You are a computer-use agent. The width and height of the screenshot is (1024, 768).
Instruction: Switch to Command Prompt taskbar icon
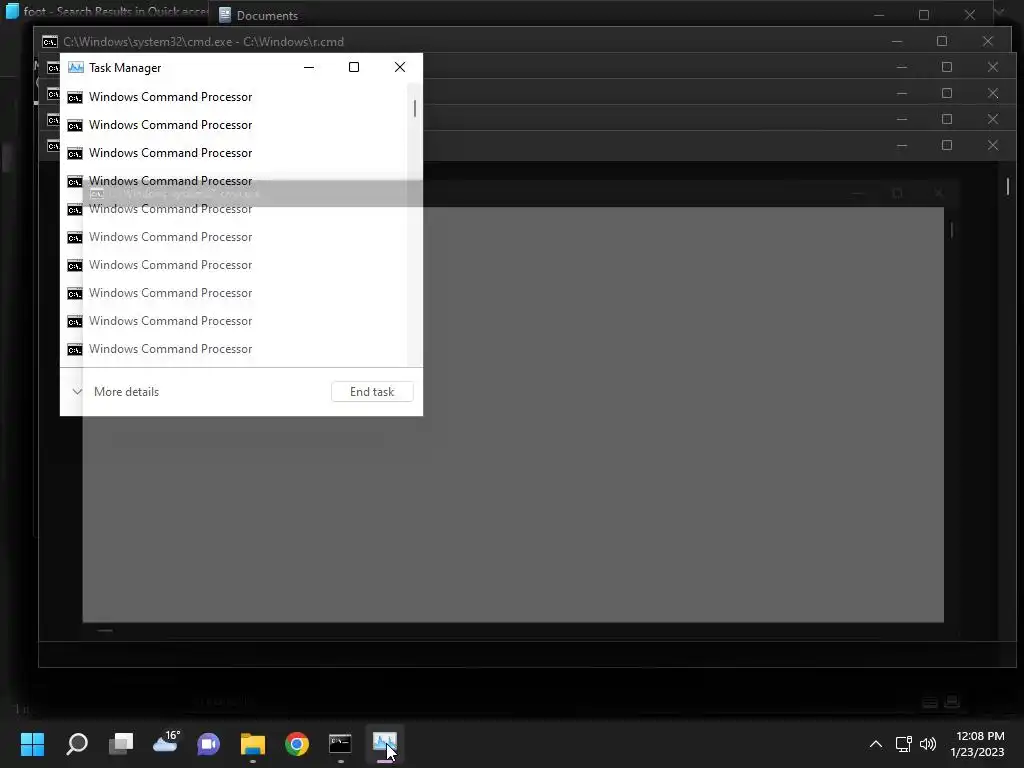pos(340,743)
